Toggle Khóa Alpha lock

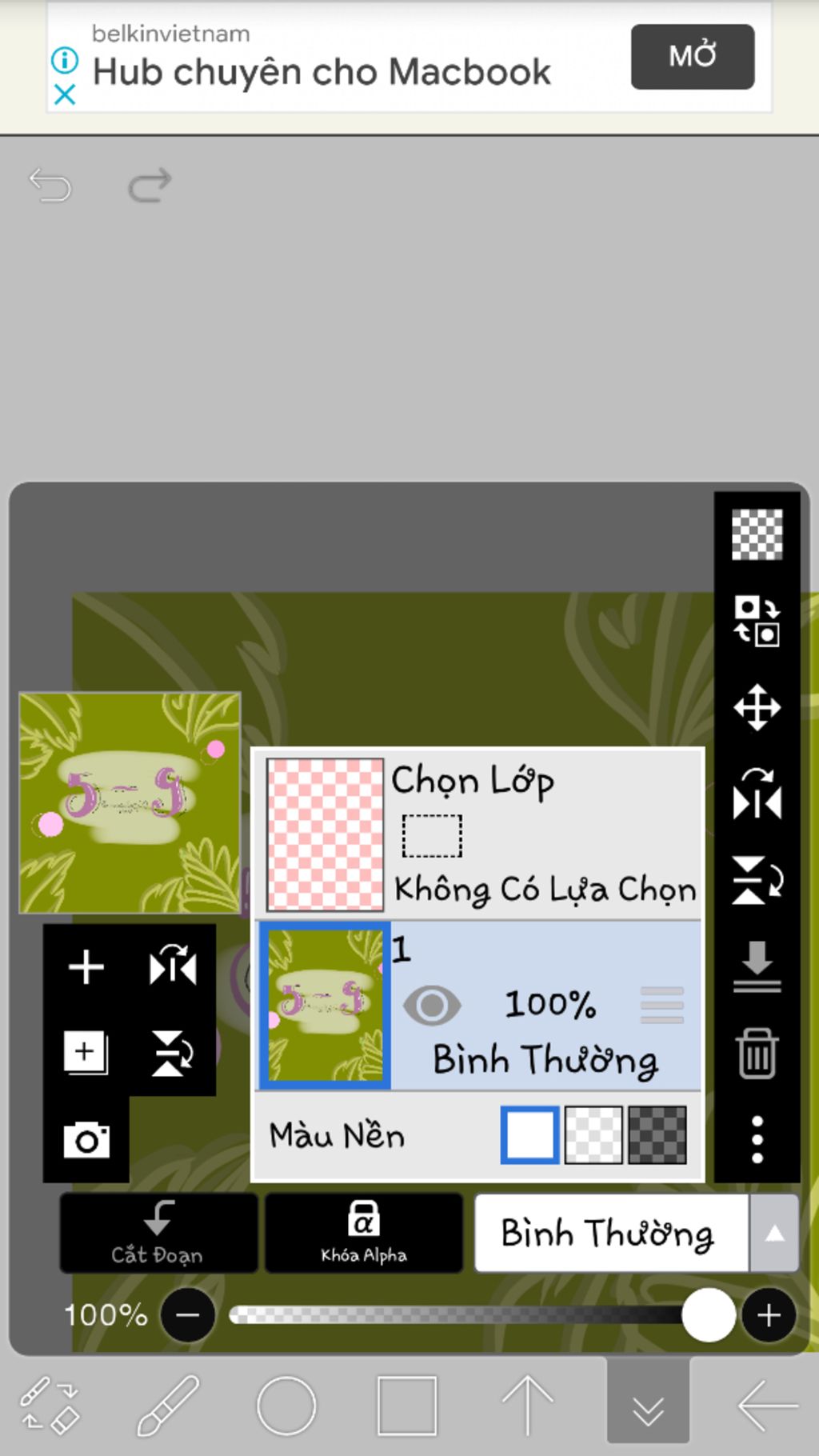point(364,1232)
